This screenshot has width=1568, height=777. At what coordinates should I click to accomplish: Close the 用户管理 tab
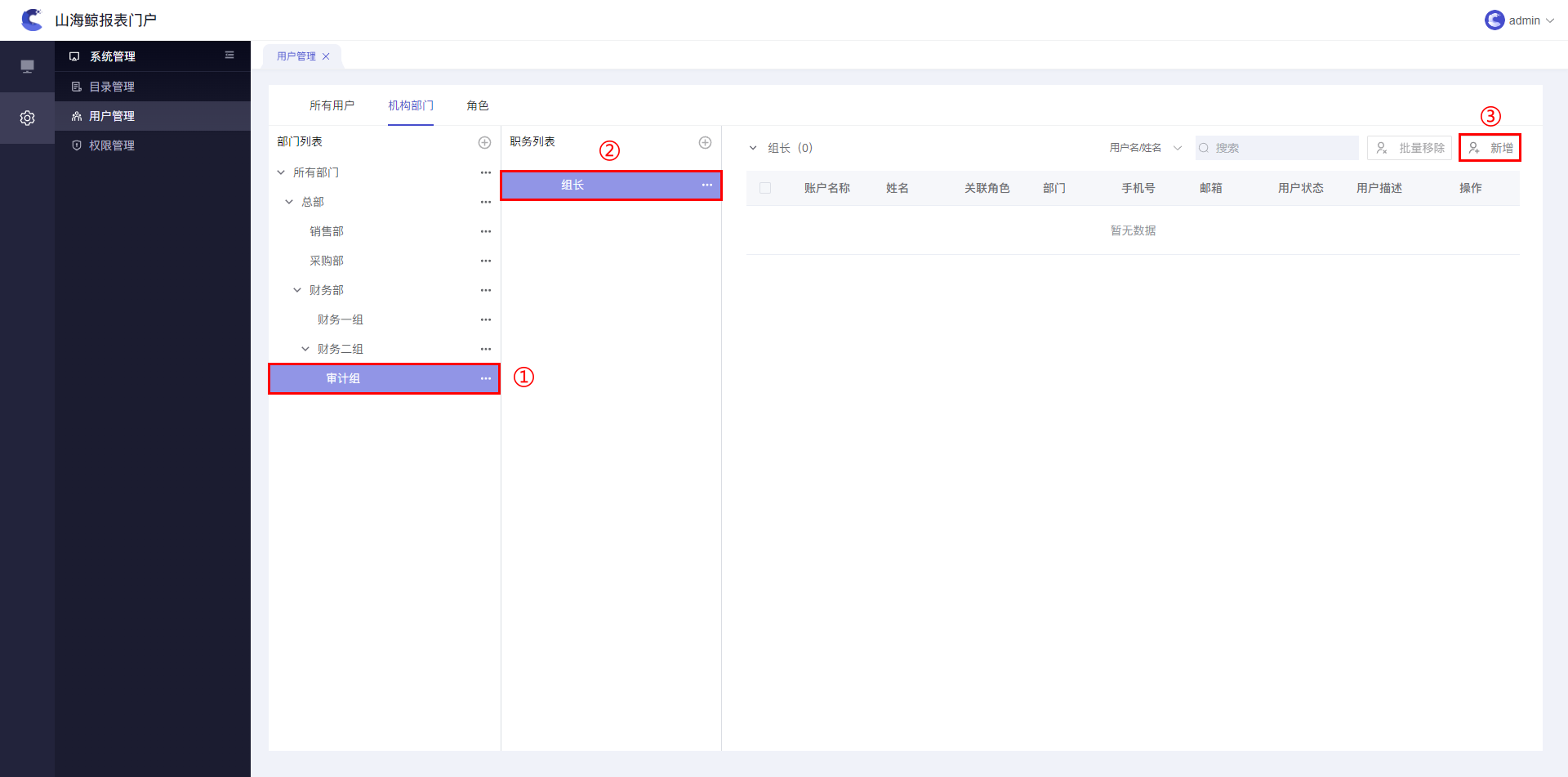(x=326, y=56)
